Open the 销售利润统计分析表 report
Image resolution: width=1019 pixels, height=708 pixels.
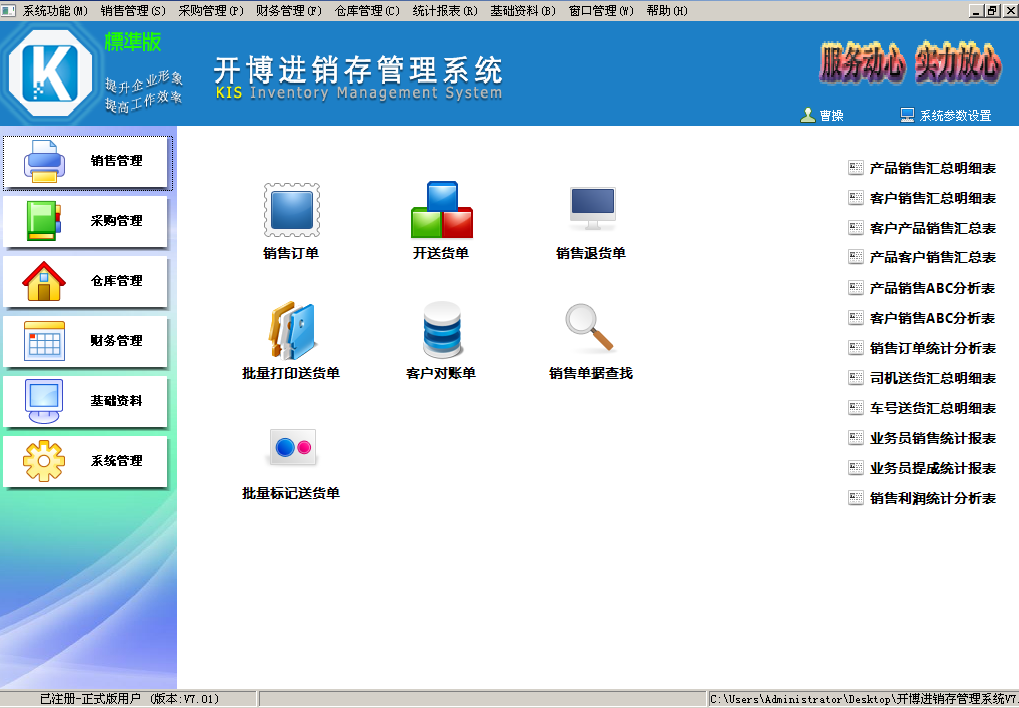pyautogui.click(x=933, y=499)
